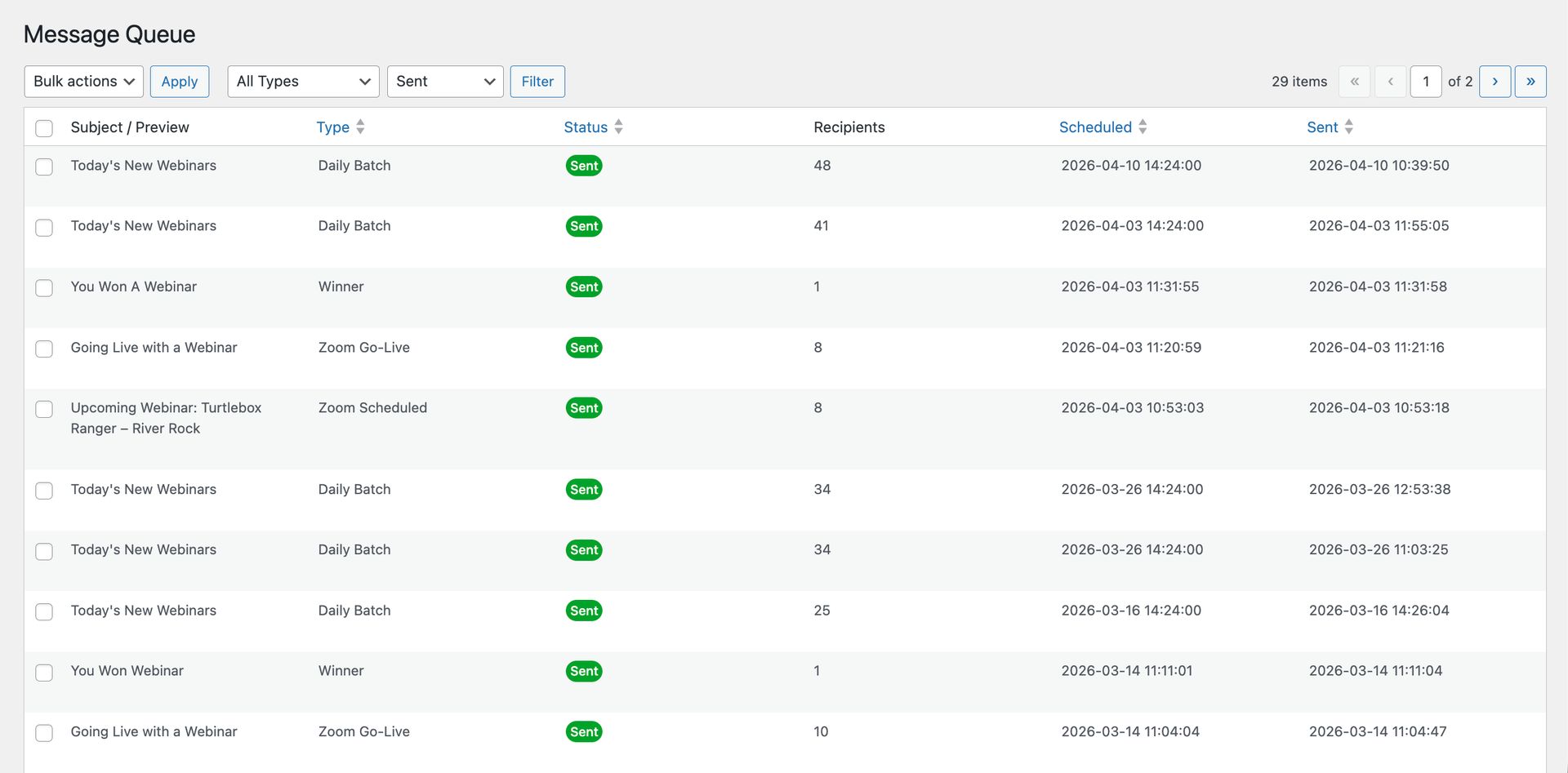Click recipients count 41
Image resolution: width=1568 pixels, height=773 pixels.
pyautogui.click(x=822, y=226)
